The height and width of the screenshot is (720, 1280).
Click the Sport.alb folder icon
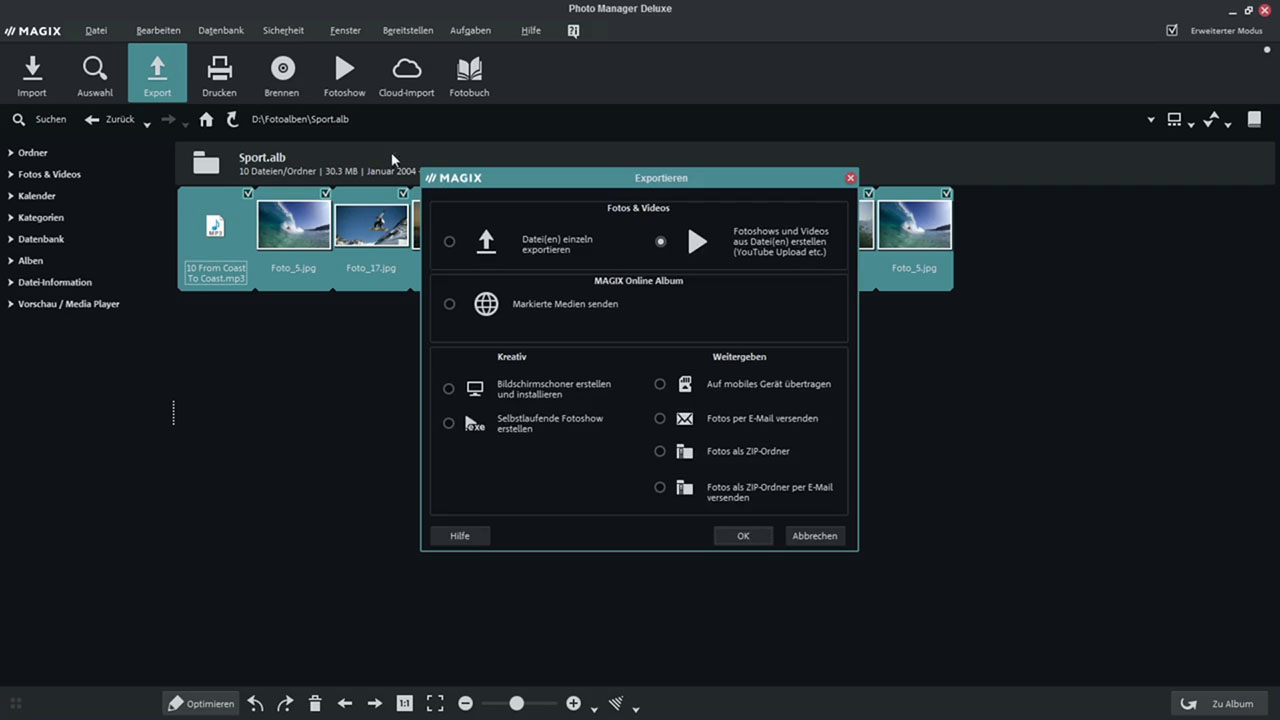point(206,163)
